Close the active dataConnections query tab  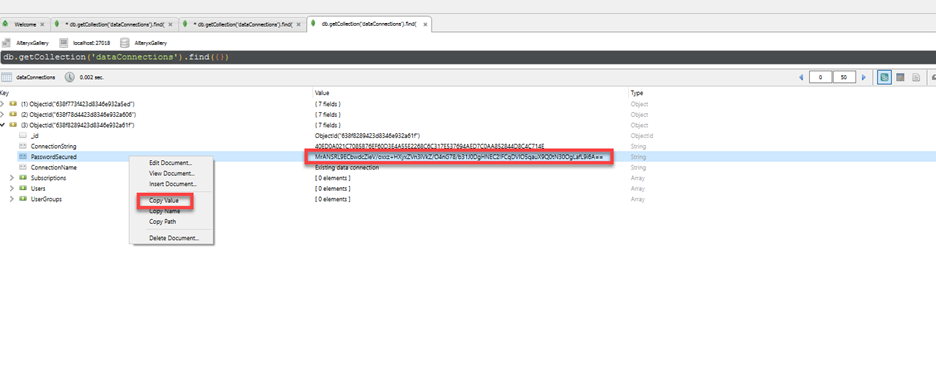coord(425,24)
